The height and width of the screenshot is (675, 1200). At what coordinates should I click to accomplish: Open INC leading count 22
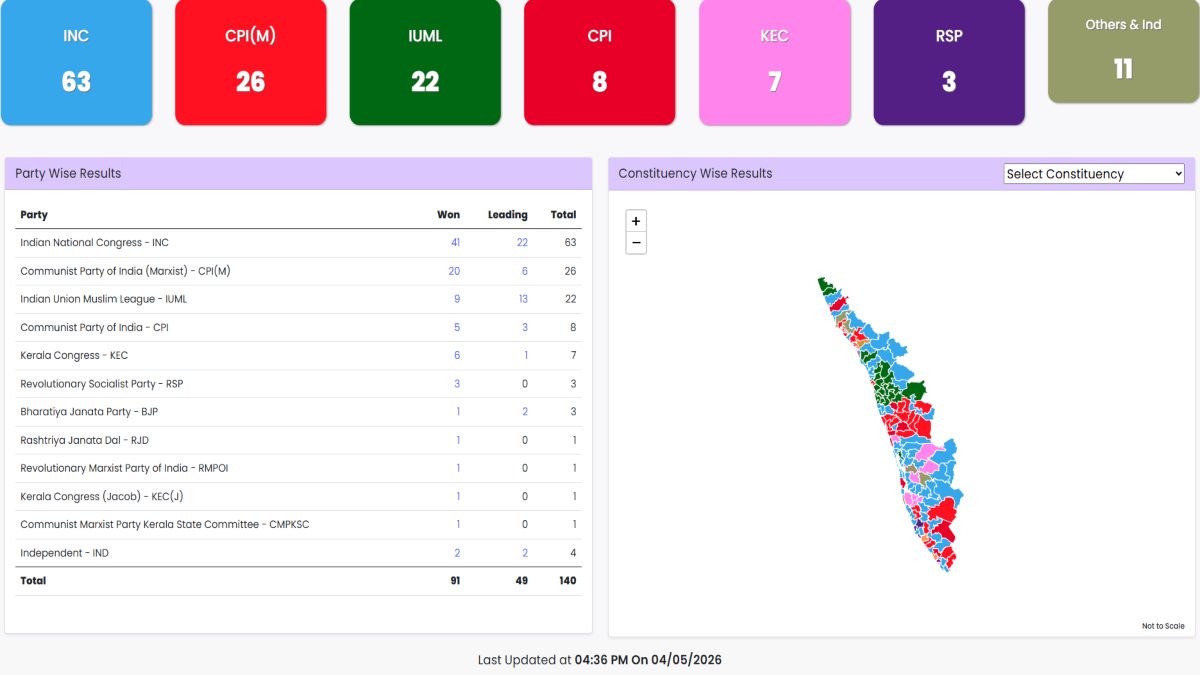point(522,243)
